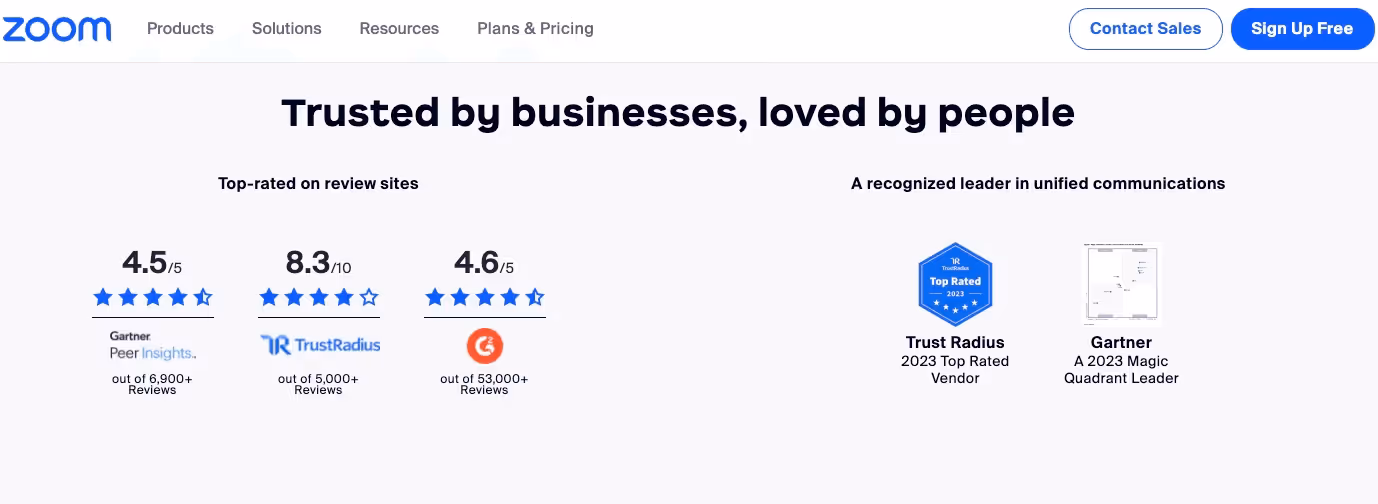Click the 8.3 rating star row
Screen dimensions: 1378x504
pos(319,297)
